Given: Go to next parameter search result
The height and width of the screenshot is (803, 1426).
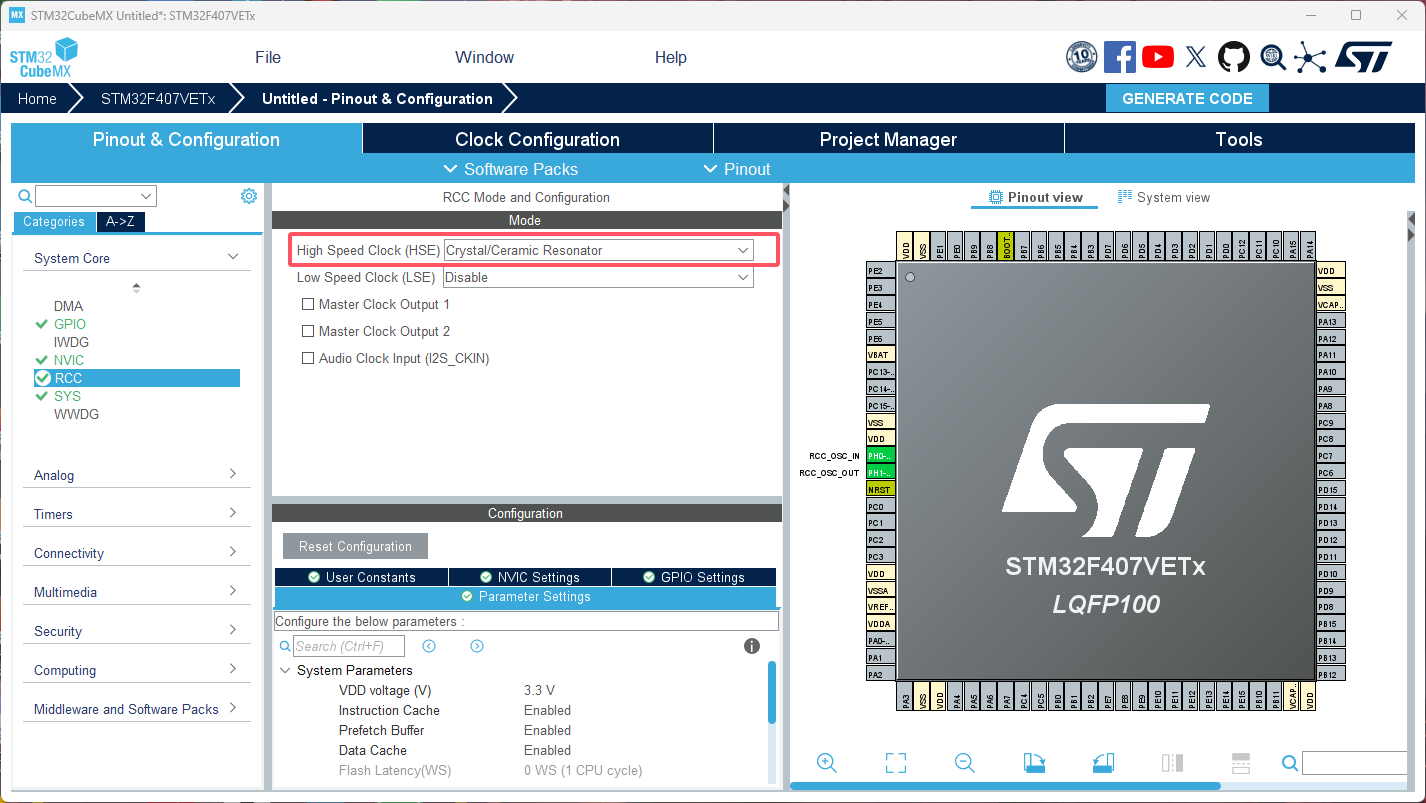Looking at the screenshot, I should pyautogui.click(x=477, y=646).
